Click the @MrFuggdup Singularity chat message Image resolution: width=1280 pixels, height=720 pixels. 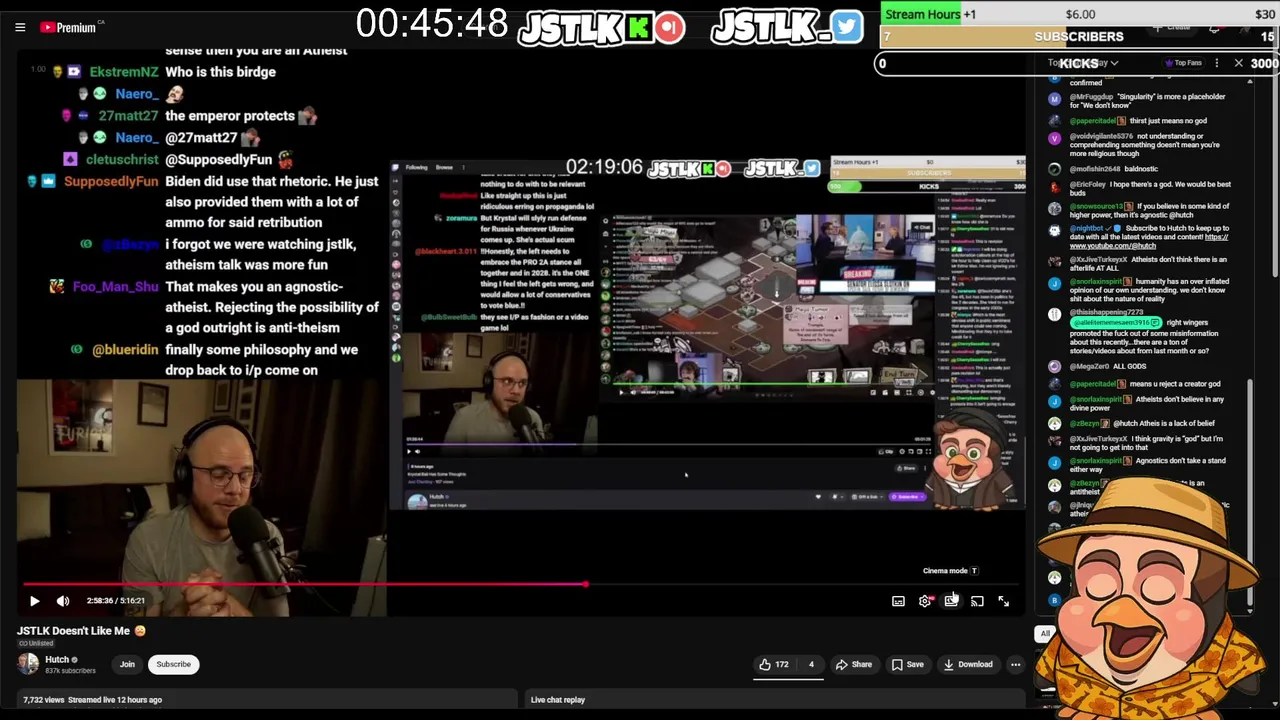[x=1146, y=100]
